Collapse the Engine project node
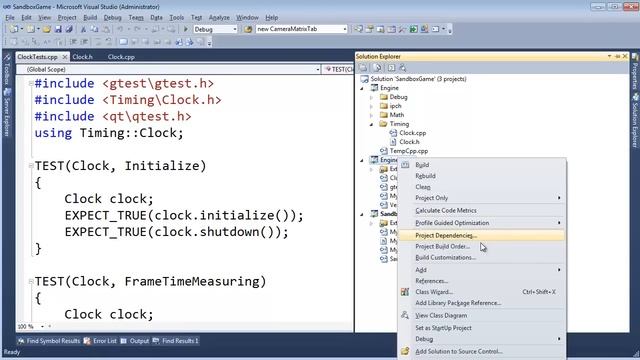The height and width of the screenshot is (360, 640). coord(362,88)
